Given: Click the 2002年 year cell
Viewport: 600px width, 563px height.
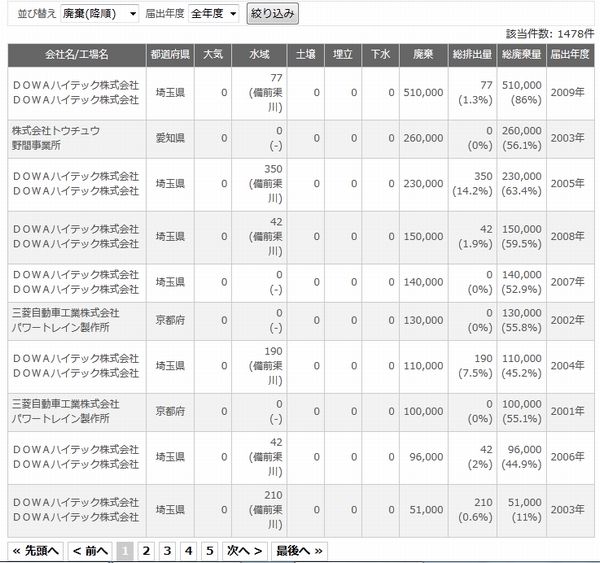Looking at the screenshot, I should coord(570,321).
